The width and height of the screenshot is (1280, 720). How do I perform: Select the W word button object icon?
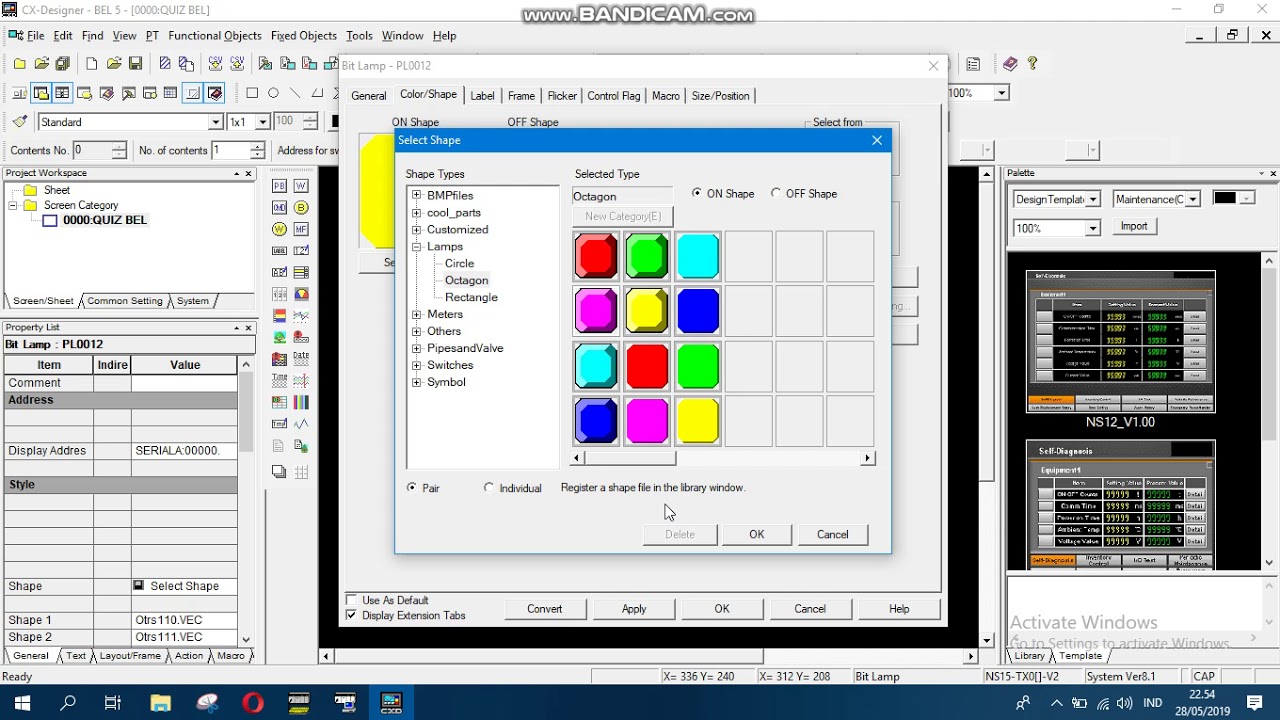click(x=301, y=186)
